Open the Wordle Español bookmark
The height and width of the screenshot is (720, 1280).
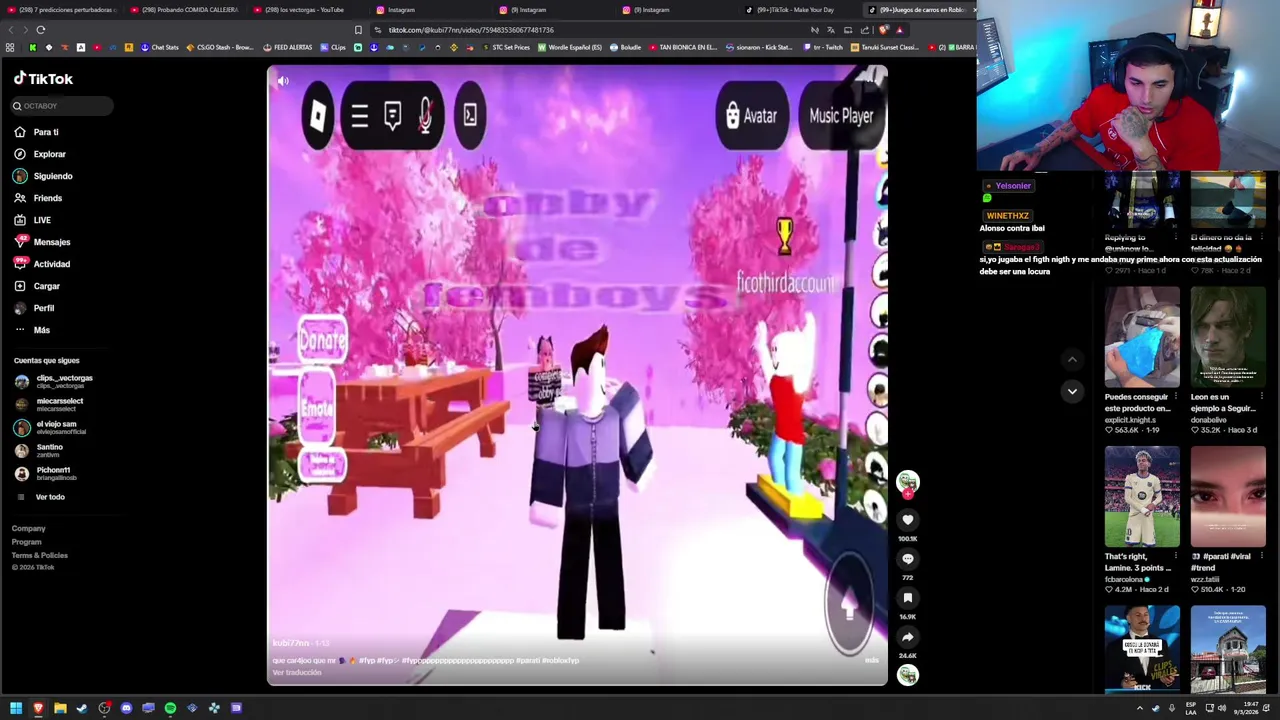pyautogui.click(x=571, y=47)
